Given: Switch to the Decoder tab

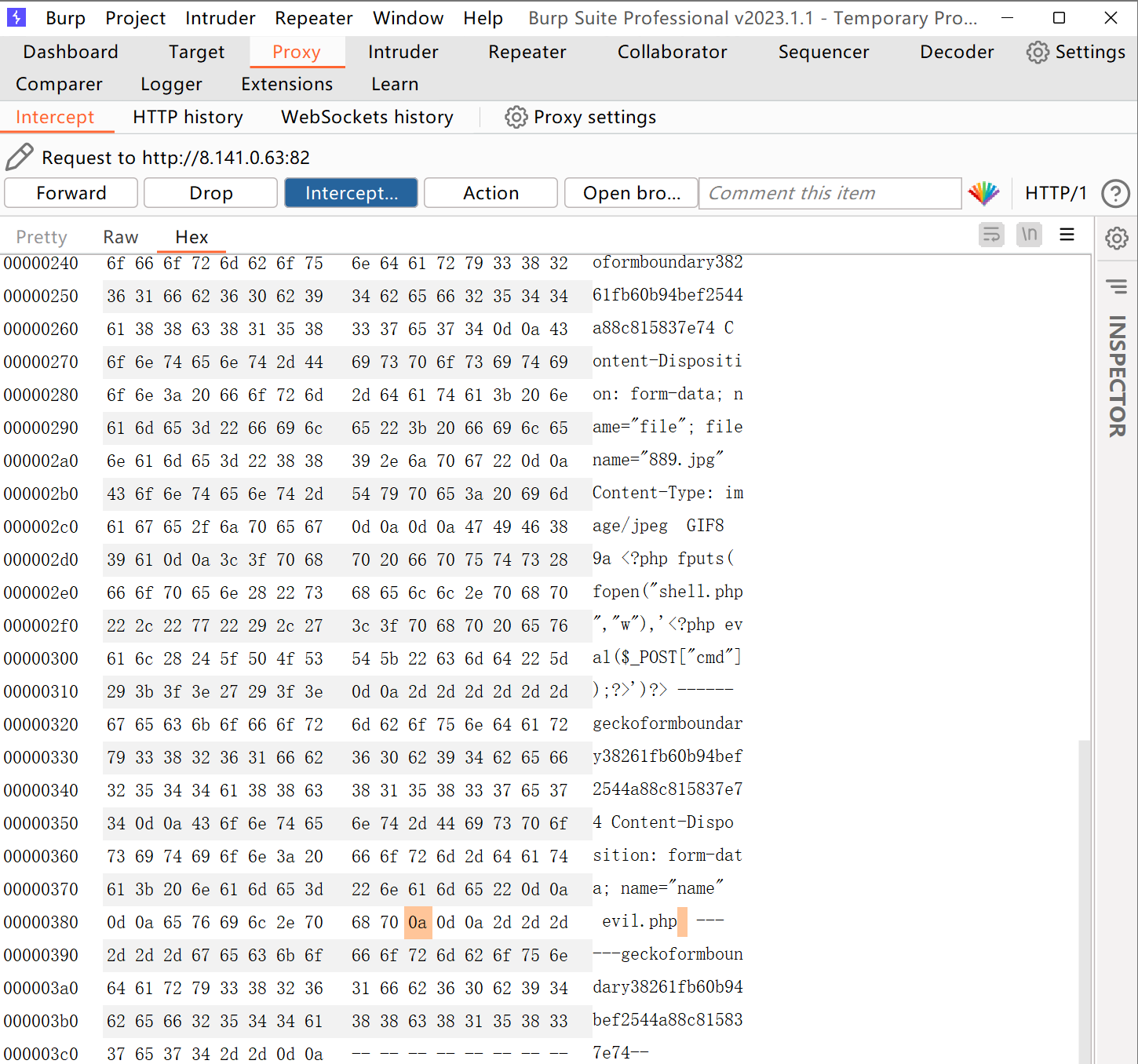Looking at the screenshot, I should point(957,52).
